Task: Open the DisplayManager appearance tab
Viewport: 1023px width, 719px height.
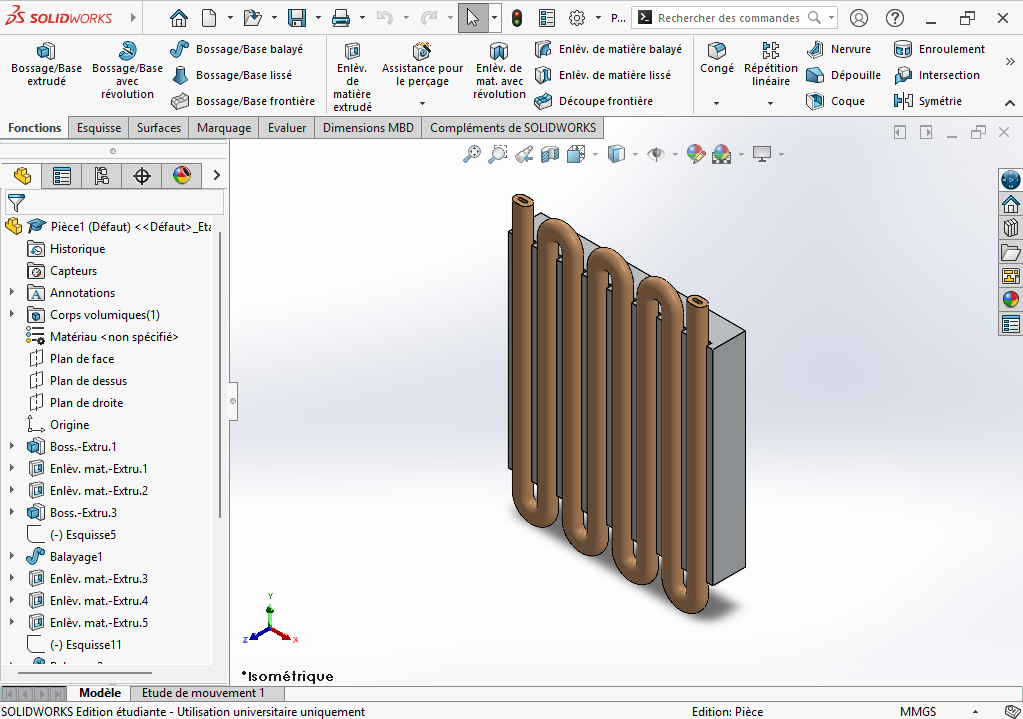Action: click(181, 176)
